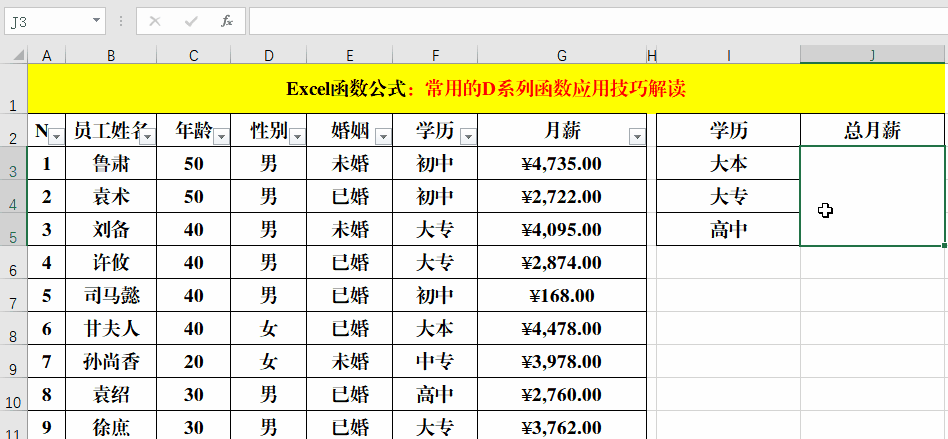Select column E header
948x439 pixels.
349,56
